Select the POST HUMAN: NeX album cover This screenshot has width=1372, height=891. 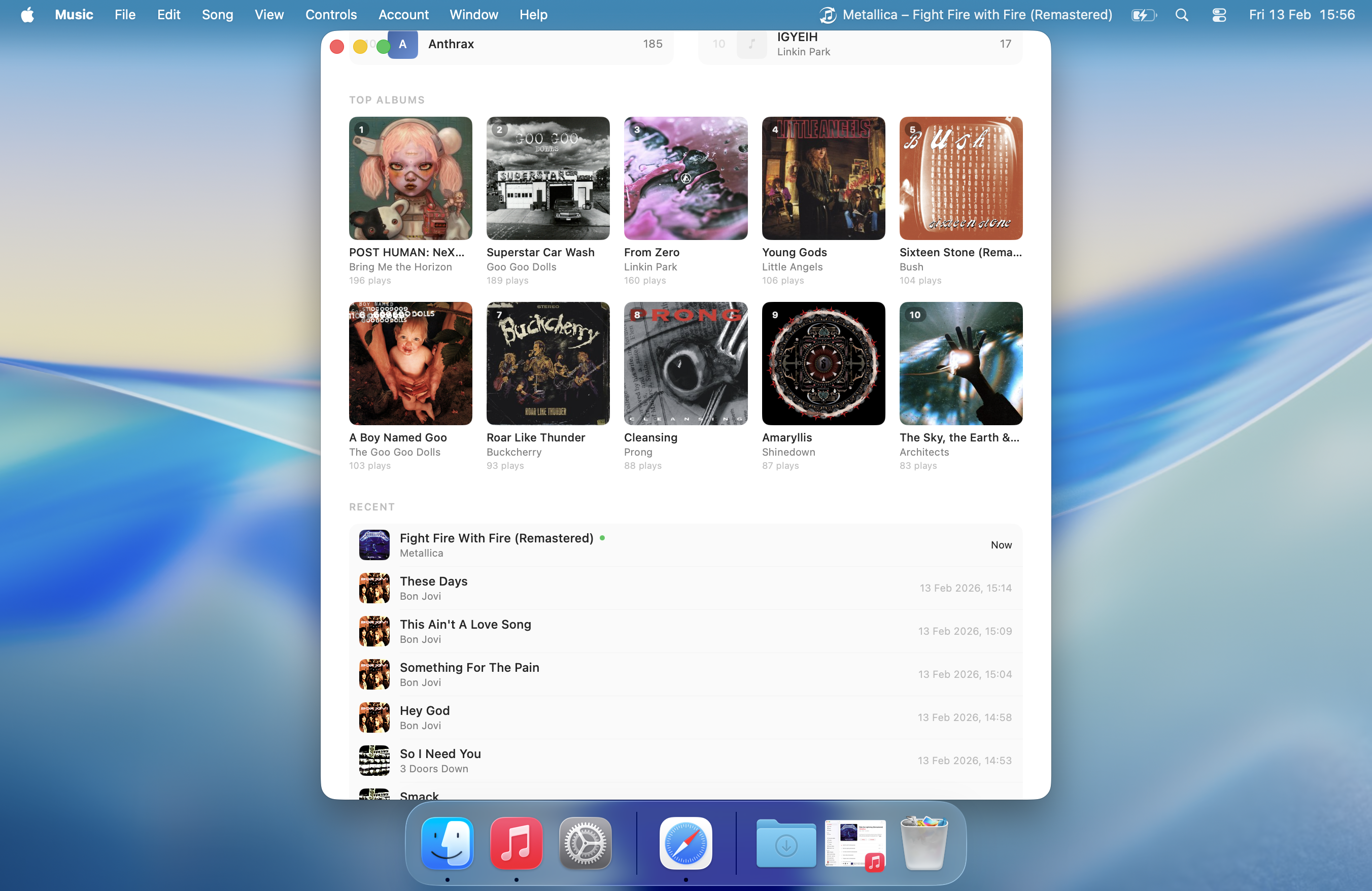pos(410,178)
